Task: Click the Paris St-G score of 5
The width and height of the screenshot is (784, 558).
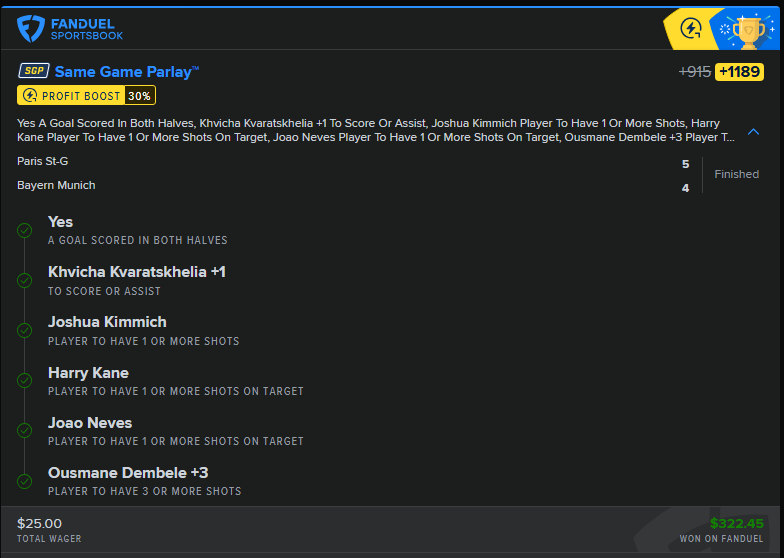Action: (x=685, y=164)
